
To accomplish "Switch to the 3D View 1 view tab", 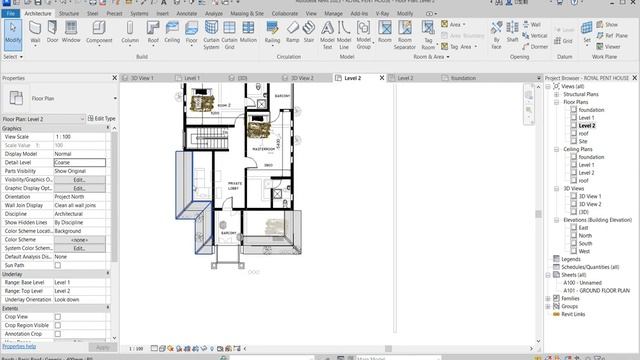I will click(x=142, y=78).
